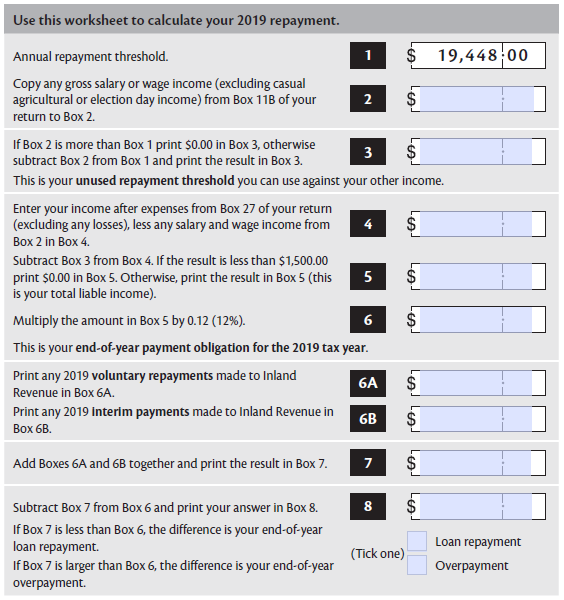Click the black number 8 box label

368,506
